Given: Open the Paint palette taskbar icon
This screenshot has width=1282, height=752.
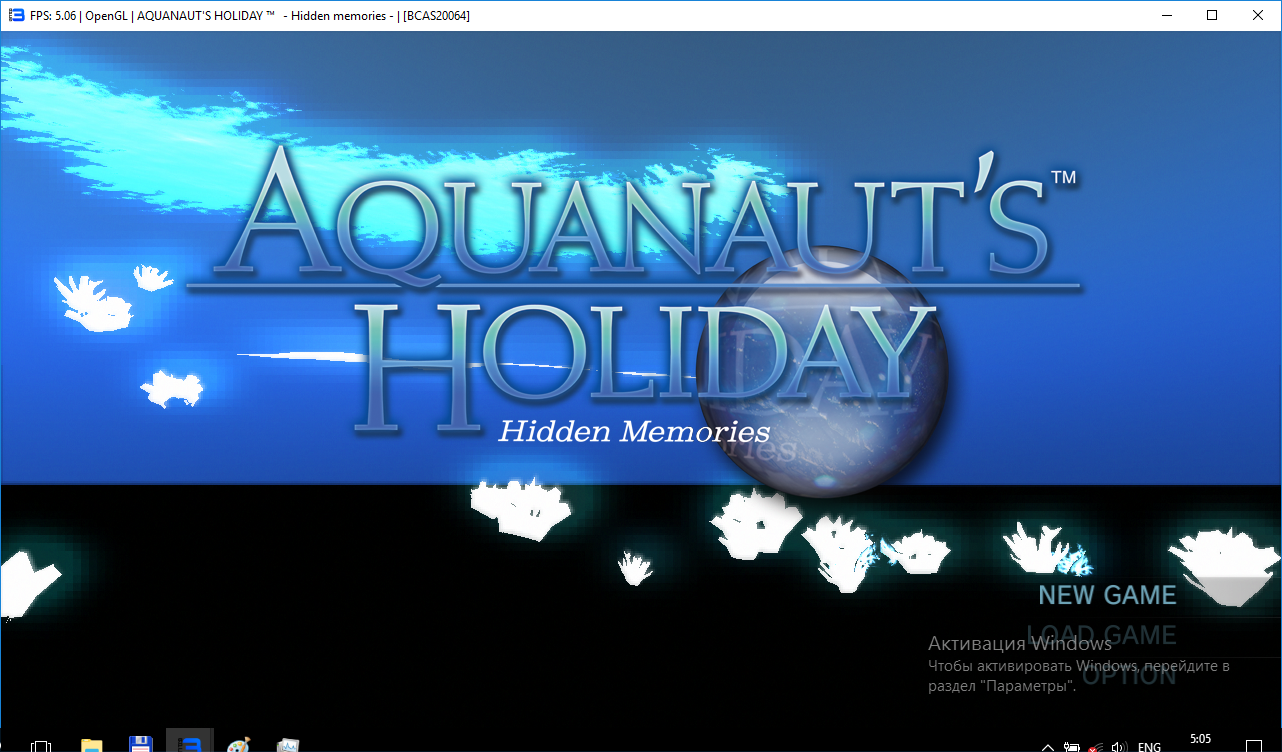Looking at the screenshot, I should [238, 745].
